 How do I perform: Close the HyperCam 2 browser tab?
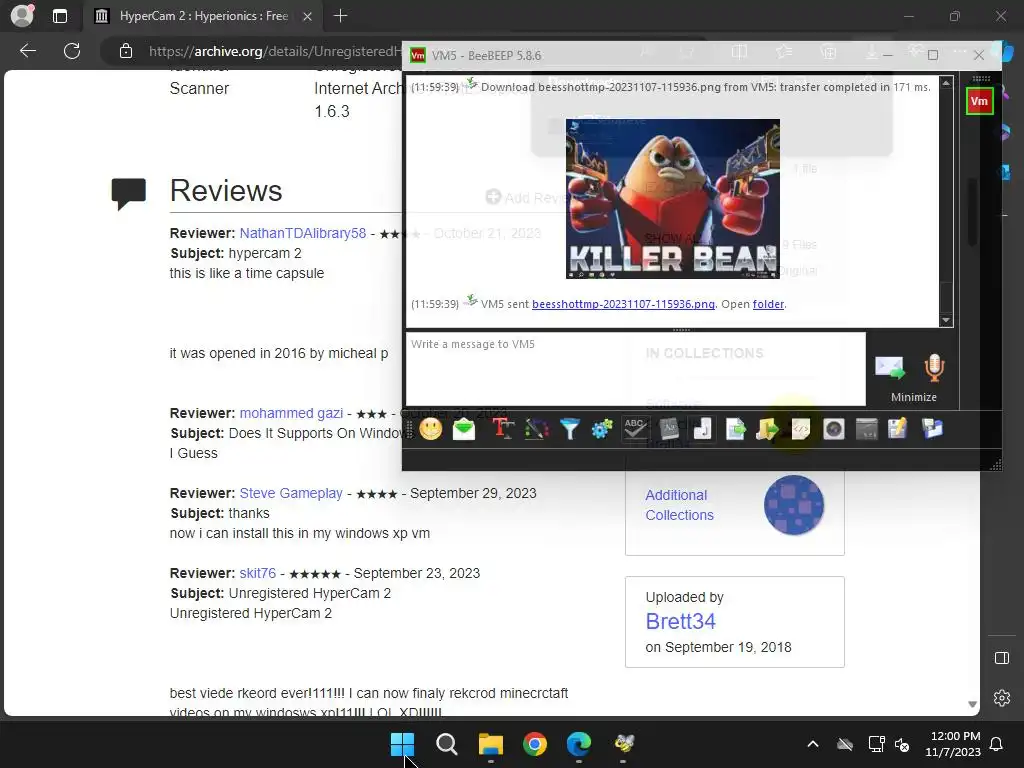pos(308,16)
